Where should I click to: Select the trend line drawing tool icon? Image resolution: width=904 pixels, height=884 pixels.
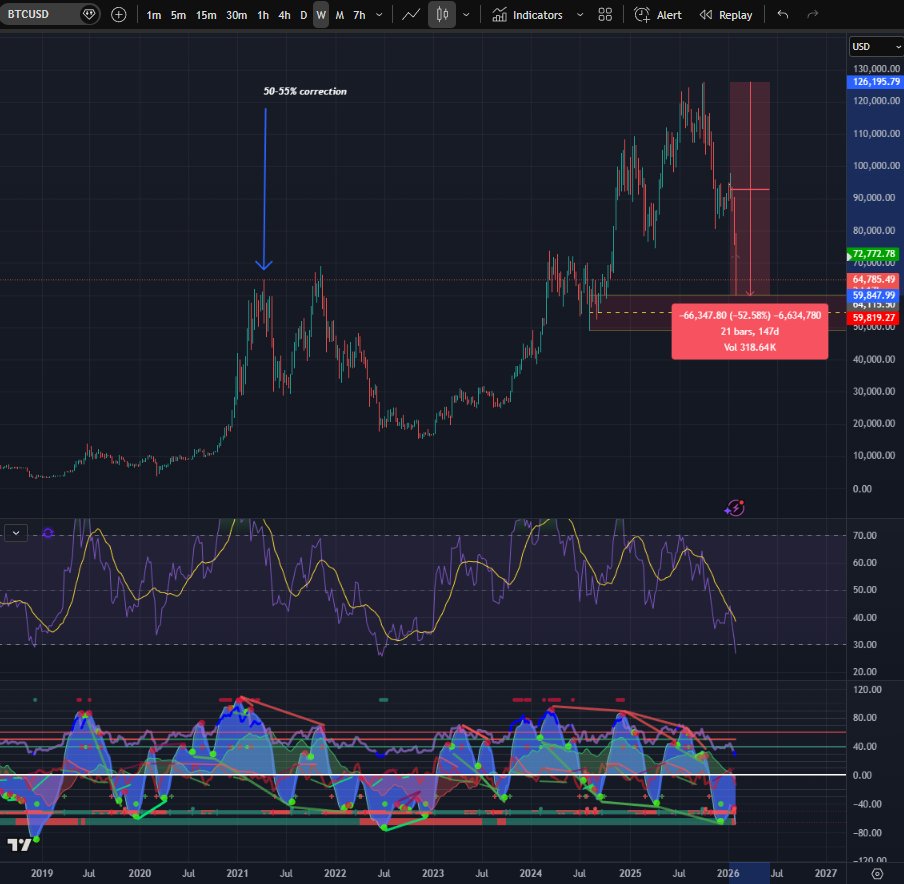[x=411, y=14]
